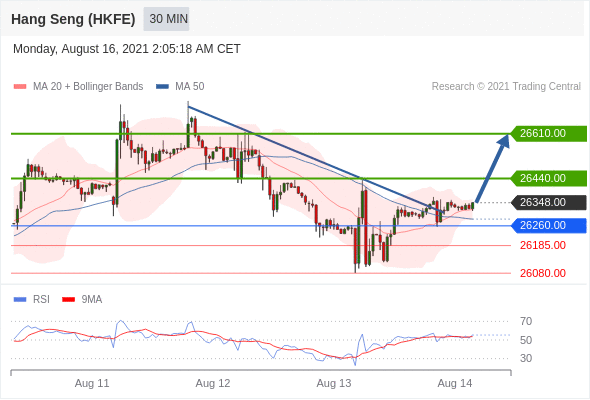This screenshot has height=400, width=590.
Task: Click the 26440.00 green resistance label
Action: tap(548, 178)
